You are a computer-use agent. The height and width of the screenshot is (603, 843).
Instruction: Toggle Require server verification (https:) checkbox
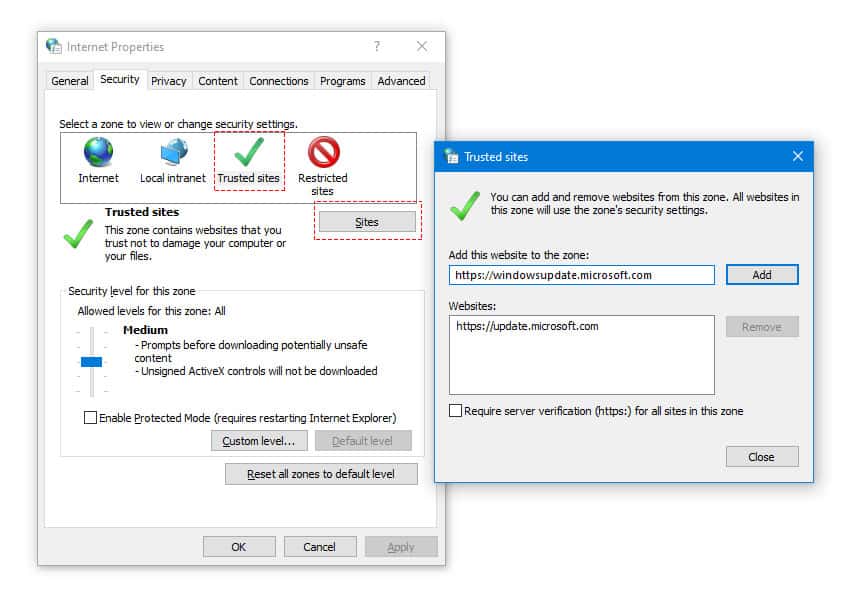(x=455, y=411)
